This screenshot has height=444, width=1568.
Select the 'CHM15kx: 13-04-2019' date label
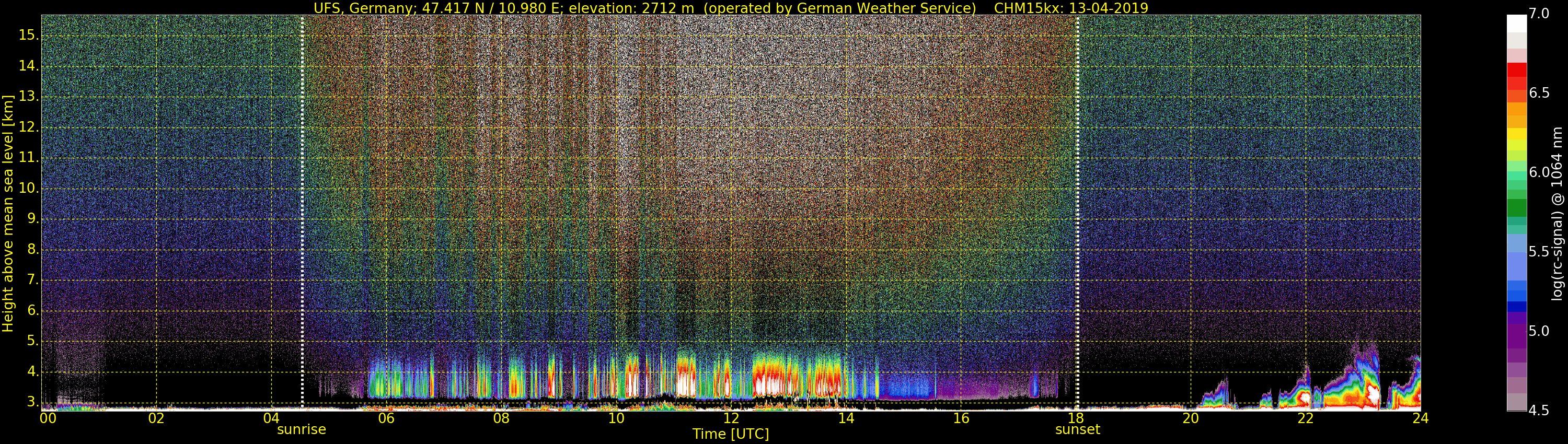click(1071, 8)
